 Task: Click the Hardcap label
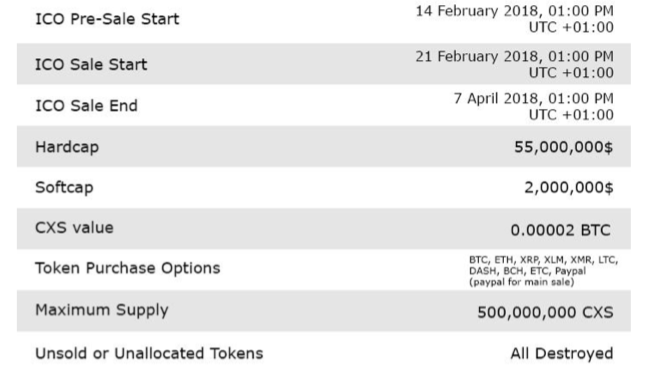[67, 147]
